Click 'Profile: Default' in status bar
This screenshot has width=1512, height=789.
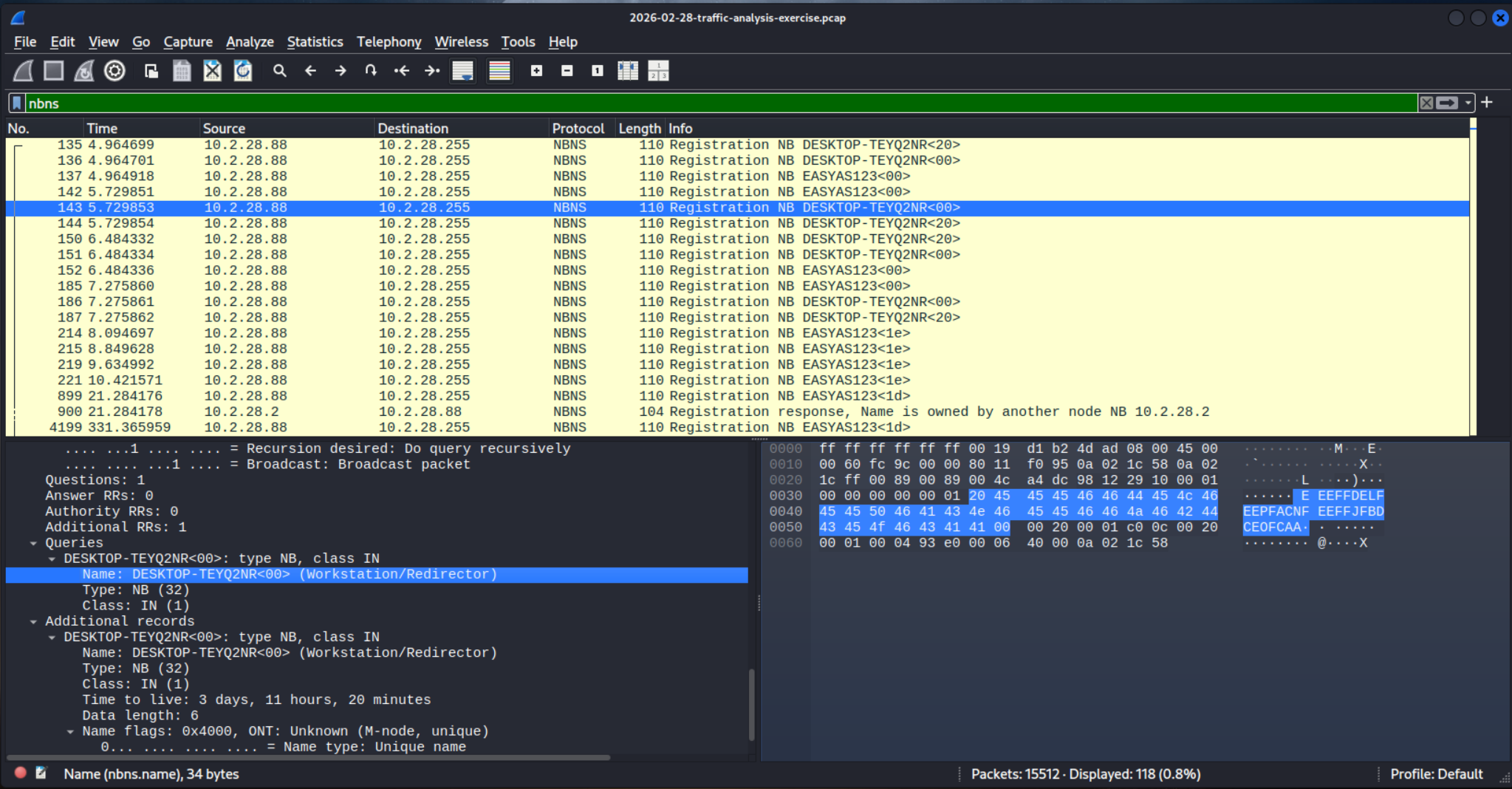[1437, 773]
